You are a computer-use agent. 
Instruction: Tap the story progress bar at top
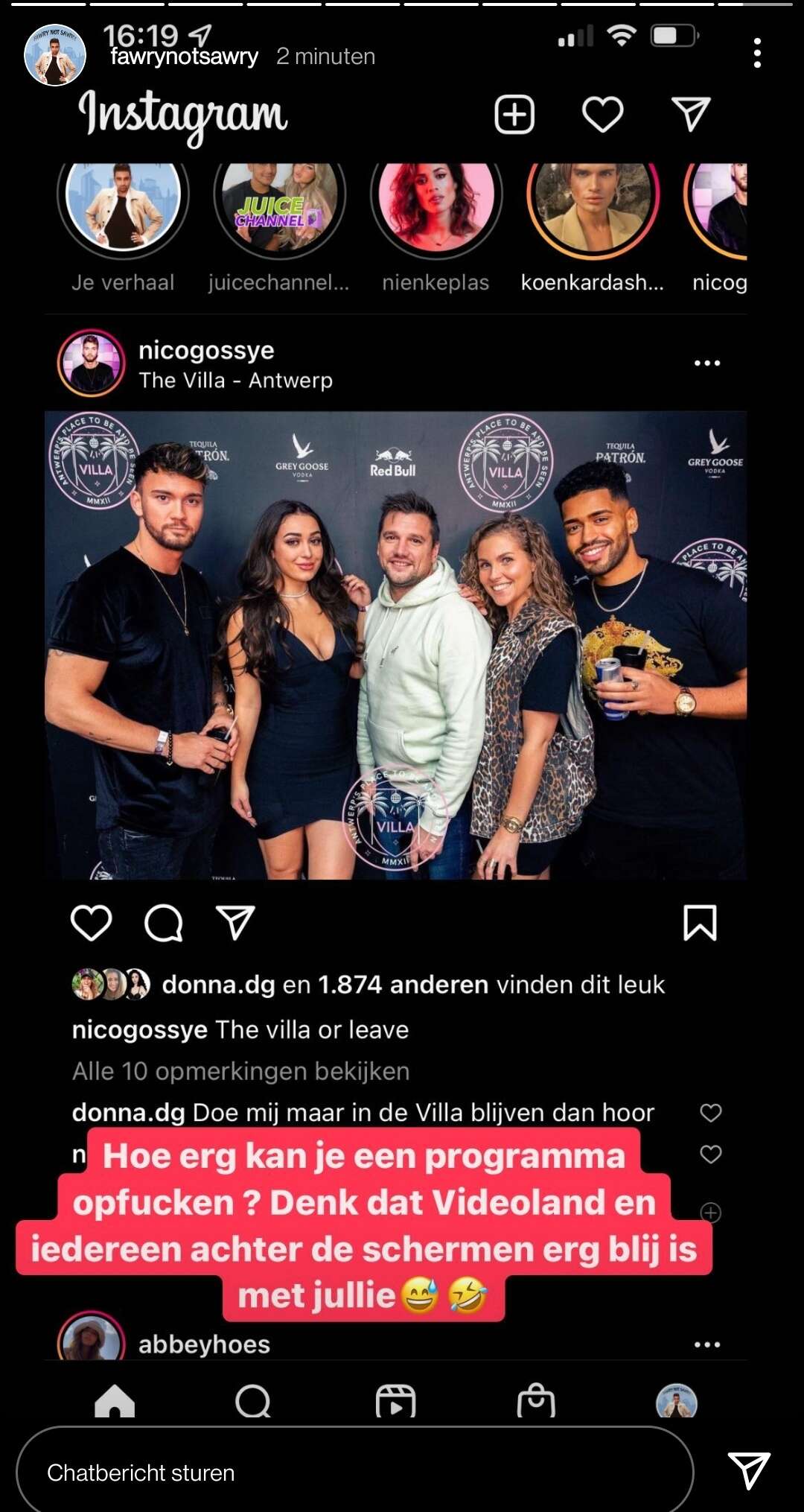coord(402,4)
